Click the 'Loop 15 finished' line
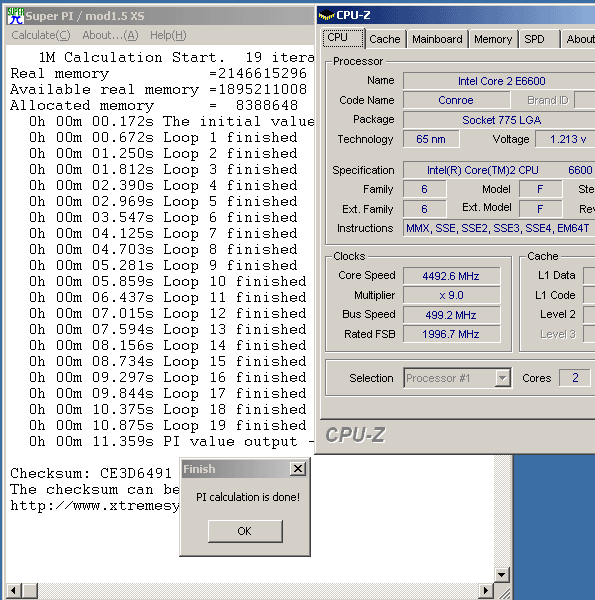Viewport: 595px width, 600px height. (x=168, y=361)
